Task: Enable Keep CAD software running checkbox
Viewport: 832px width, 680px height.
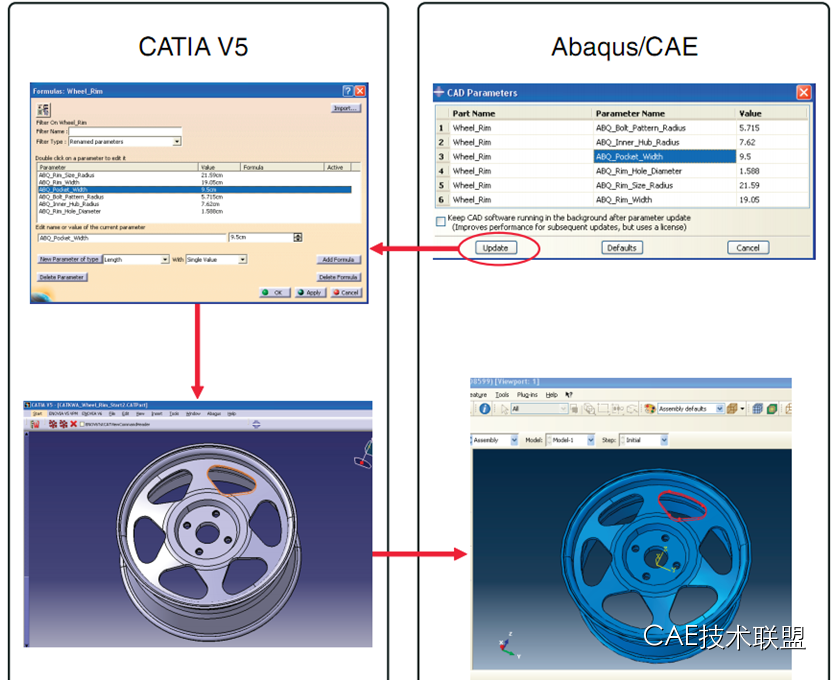Action: [x=440, y=222]
